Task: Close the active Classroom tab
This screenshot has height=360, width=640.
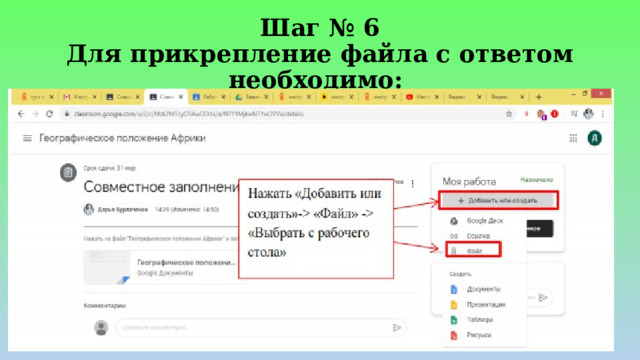Action: click(180, 97)
